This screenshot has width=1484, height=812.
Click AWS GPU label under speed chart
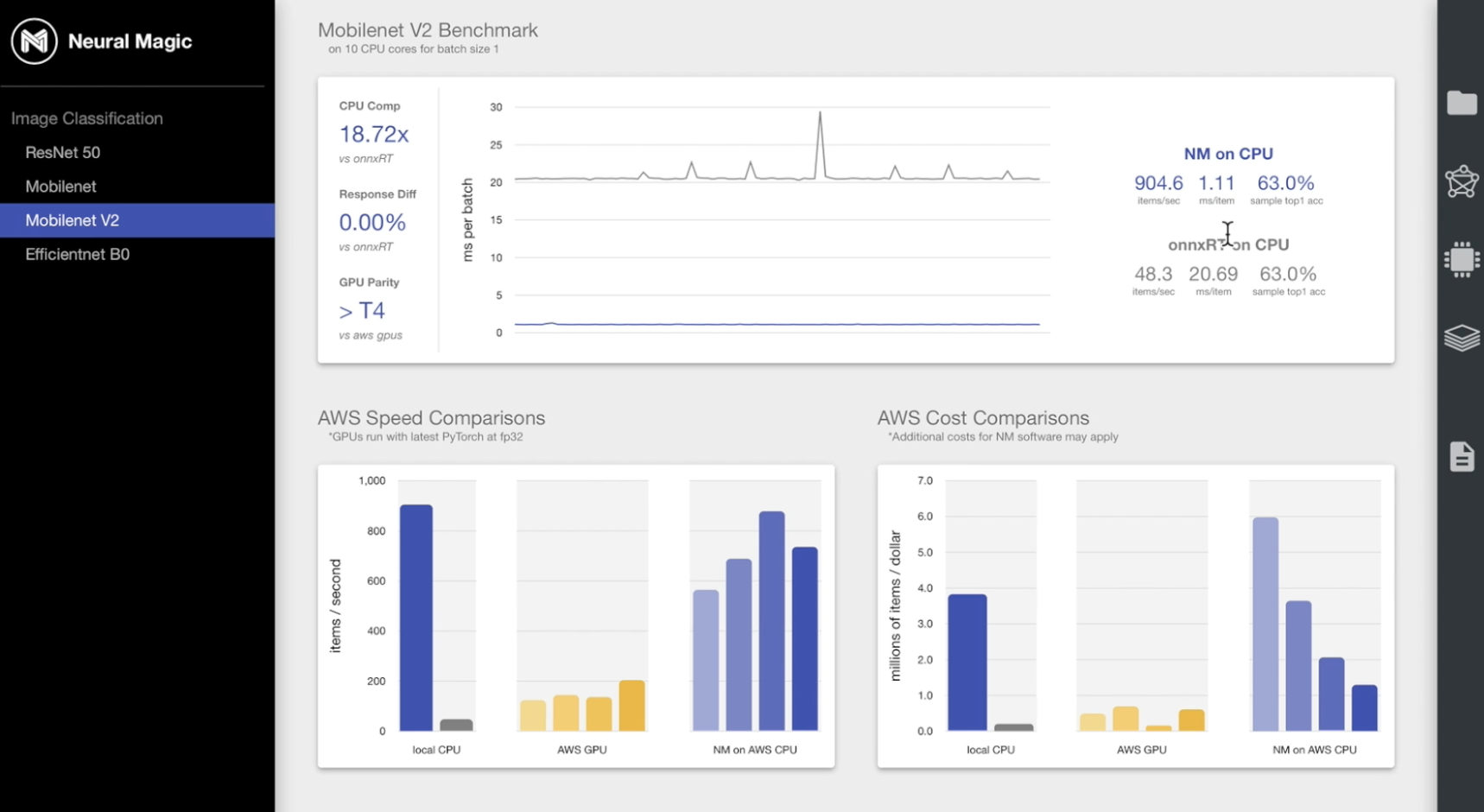(581, 750)
